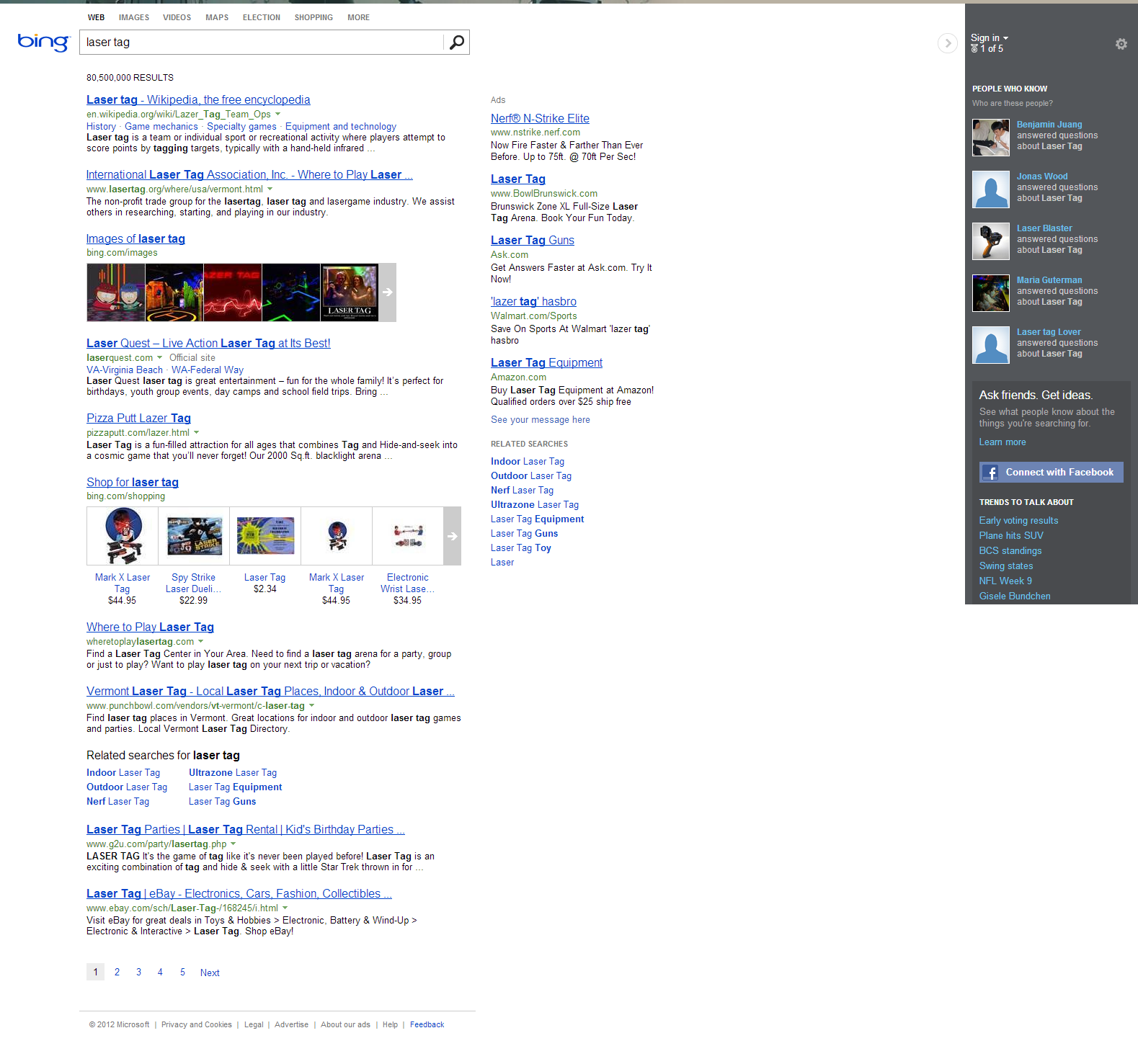Click Gisele Bundchen trend

click(x=1014, y=596)
